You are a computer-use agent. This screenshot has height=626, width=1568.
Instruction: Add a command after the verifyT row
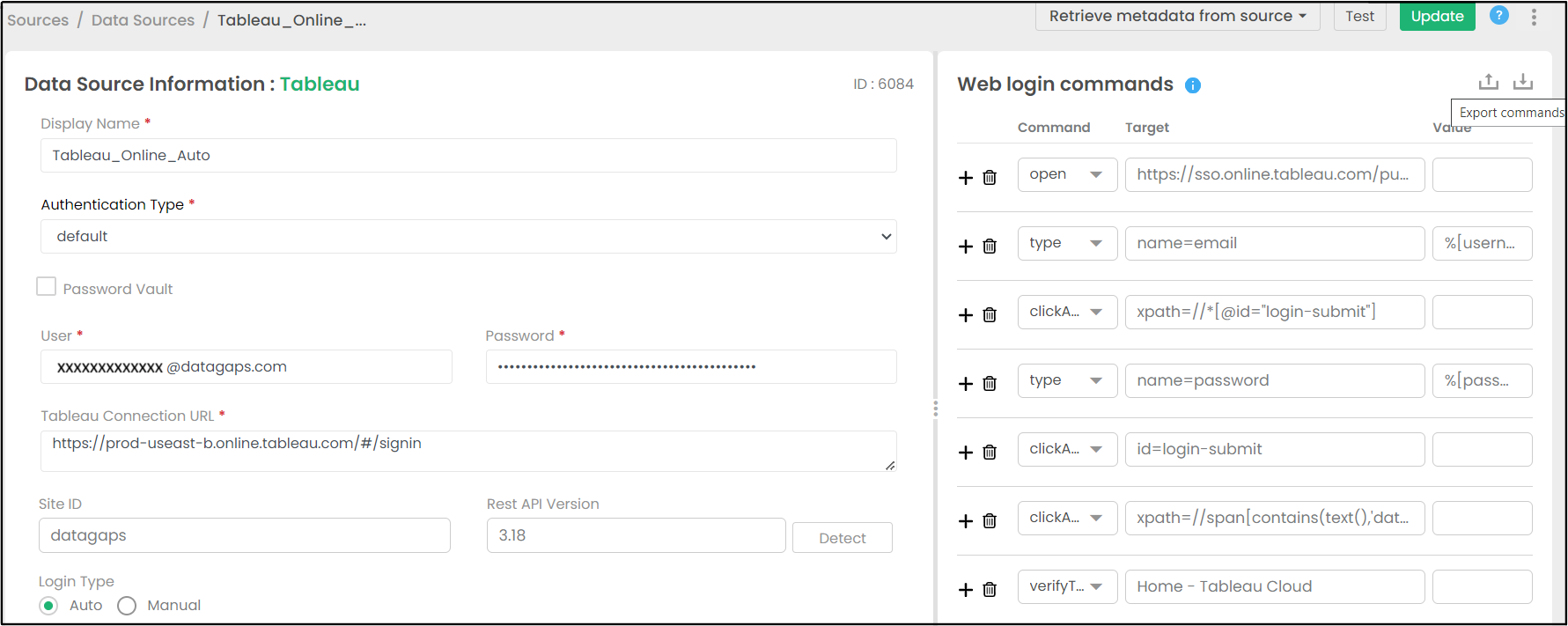tap(966, 590)
